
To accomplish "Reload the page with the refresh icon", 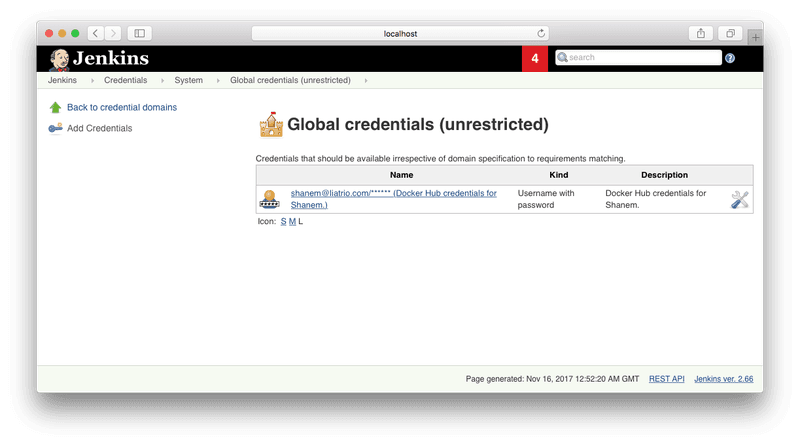I will [x=541, y=33].
